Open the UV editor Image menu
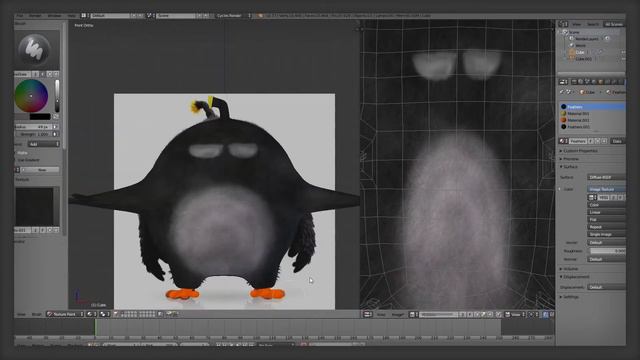 (x=398, y=314)
